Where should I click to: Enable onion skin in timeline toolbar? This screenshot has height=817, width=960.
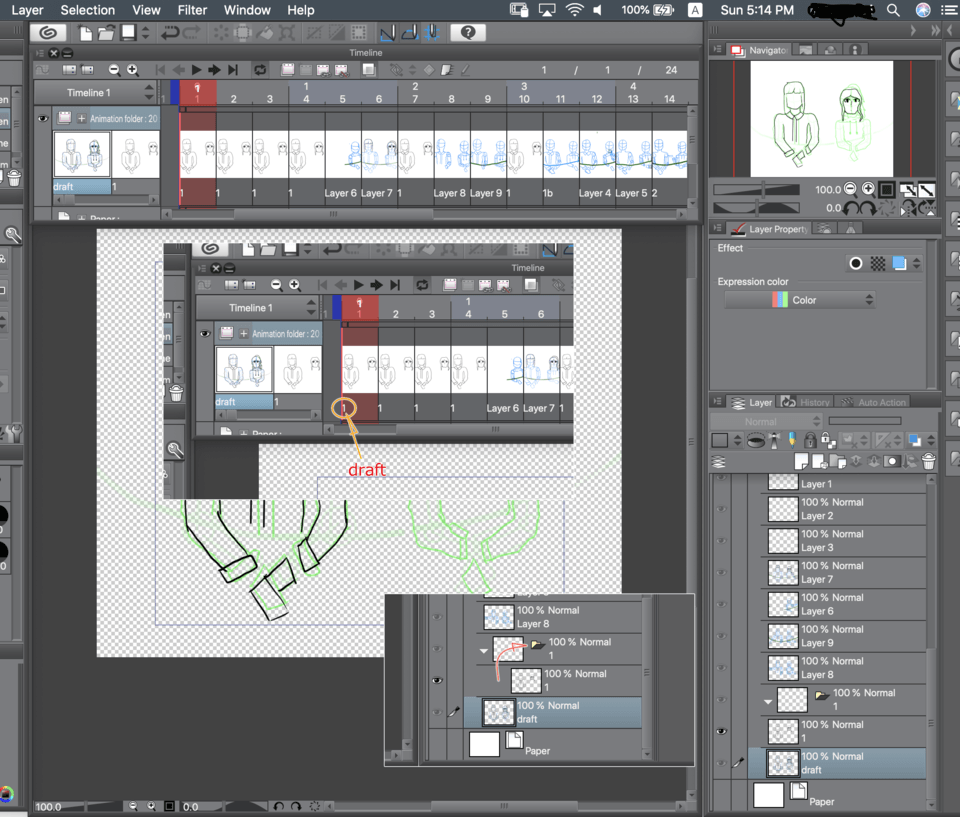[369, 70]
